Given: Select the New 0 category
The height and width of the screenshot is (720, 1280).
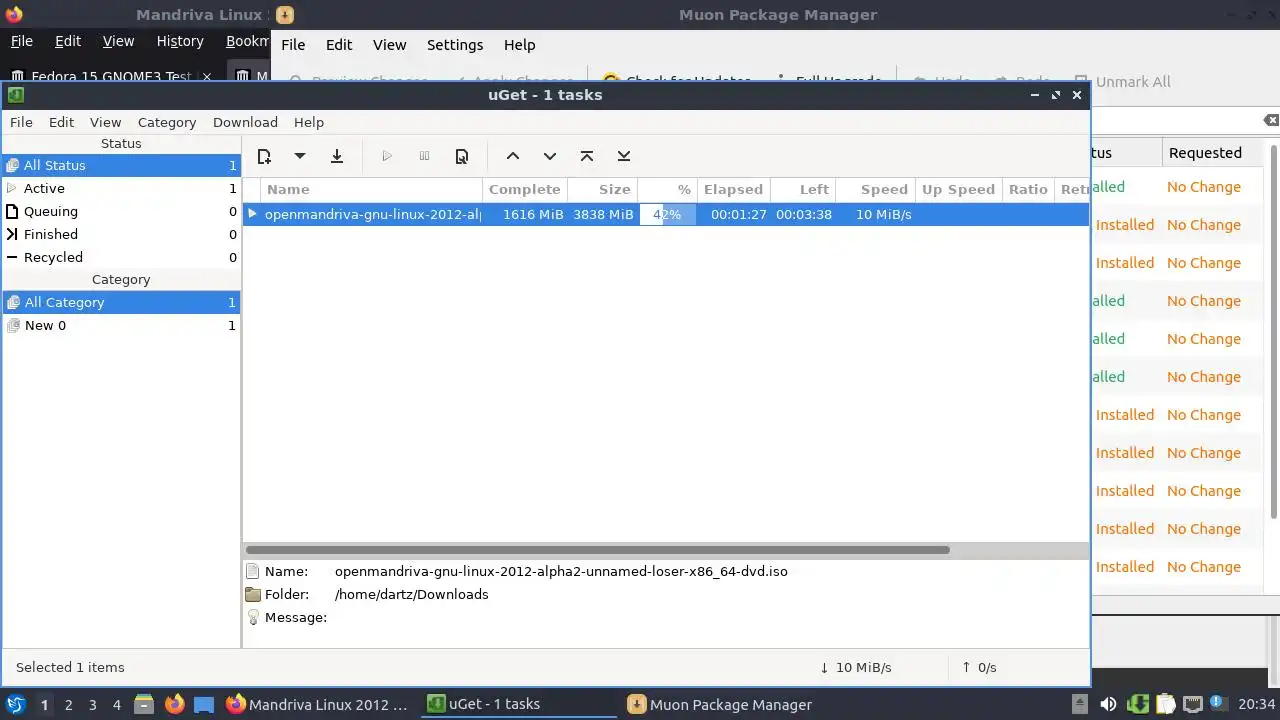Looking at the screenshot, I should (121, 325).
